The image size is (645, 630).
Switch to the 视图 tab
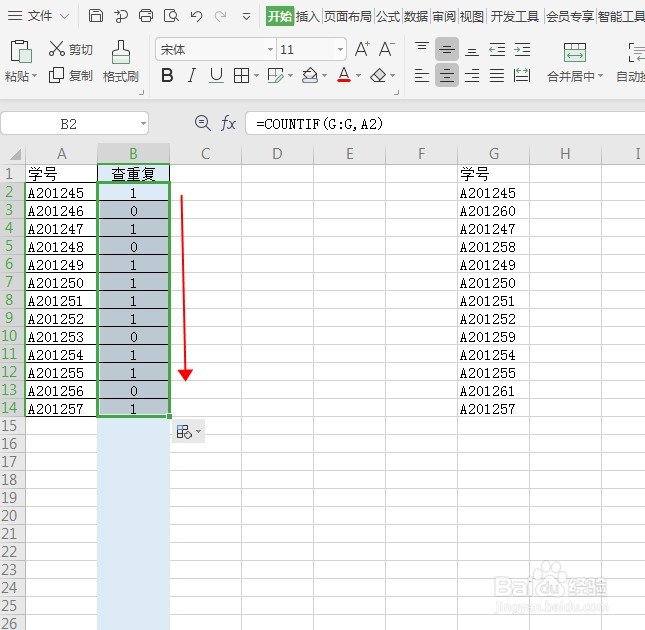point(471,16)
